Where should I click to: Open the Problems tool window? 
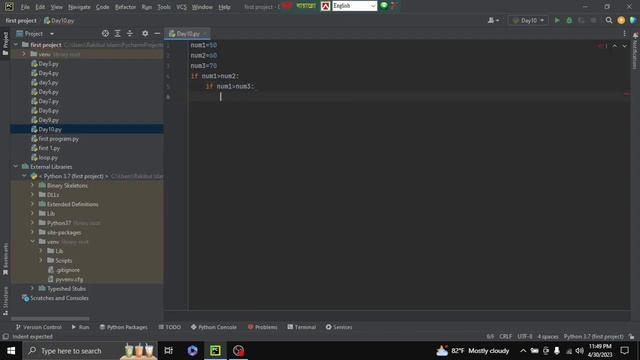click(262, 327)
